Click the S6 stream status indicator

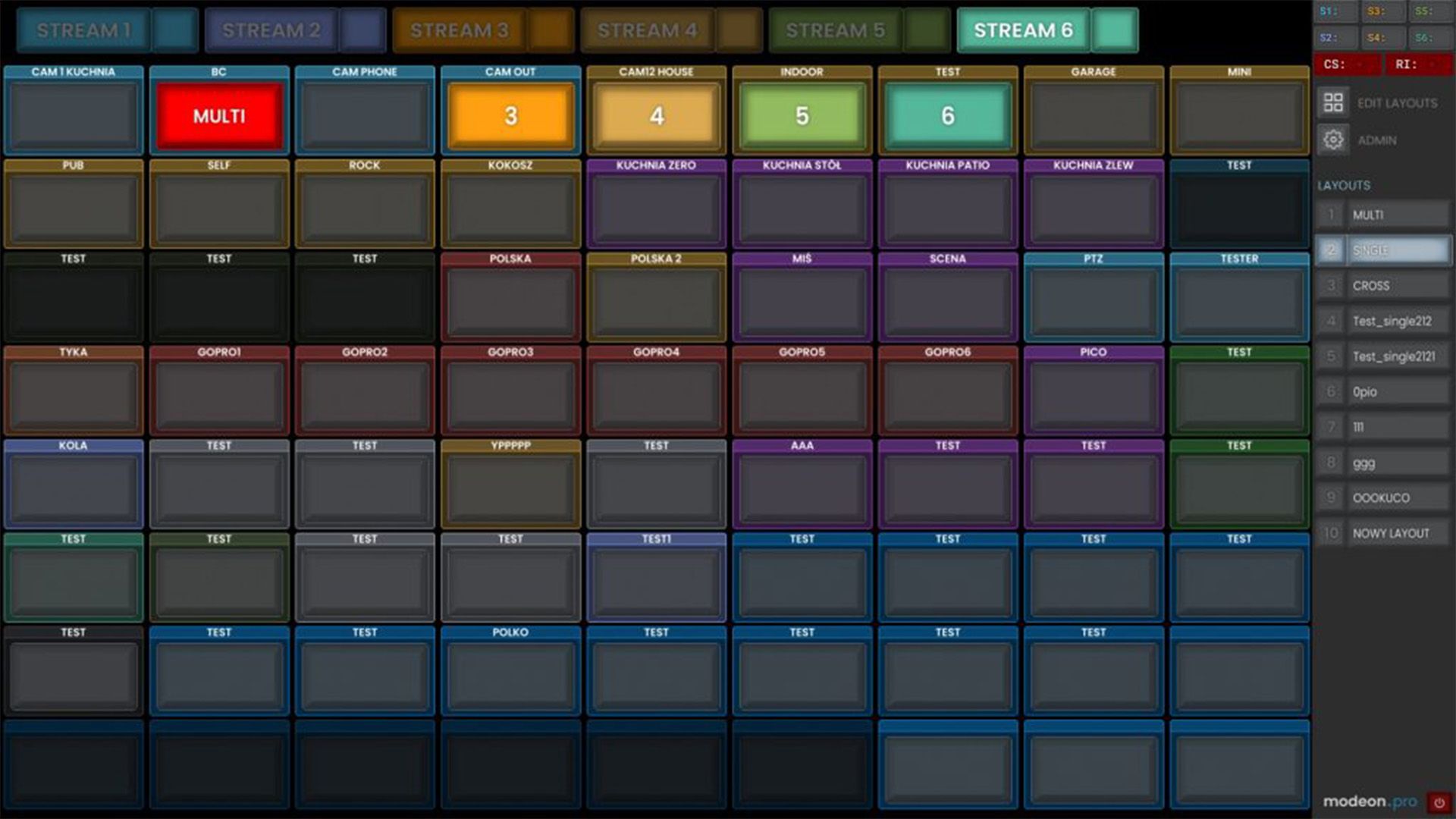[1432, 37]
